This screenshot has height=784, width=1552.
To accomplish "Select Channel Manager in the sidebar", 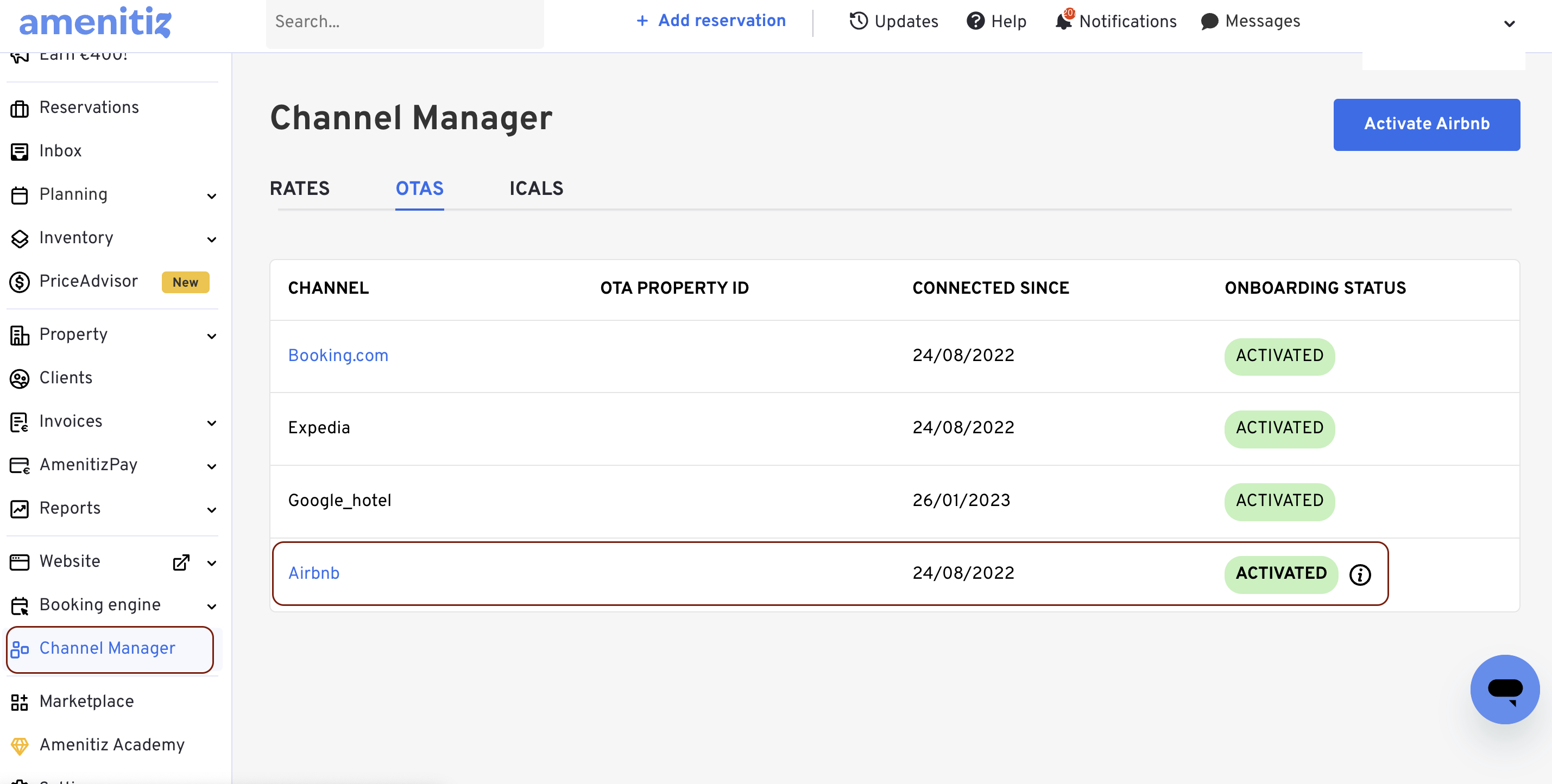I will [x=110, y=649].
